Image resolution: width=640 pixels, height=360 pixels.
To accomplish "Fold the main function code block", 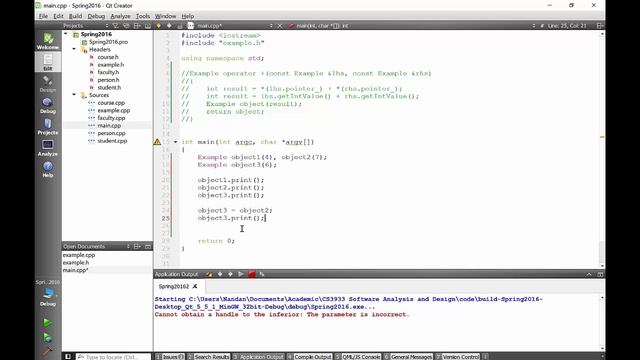I will coord(176,142).
